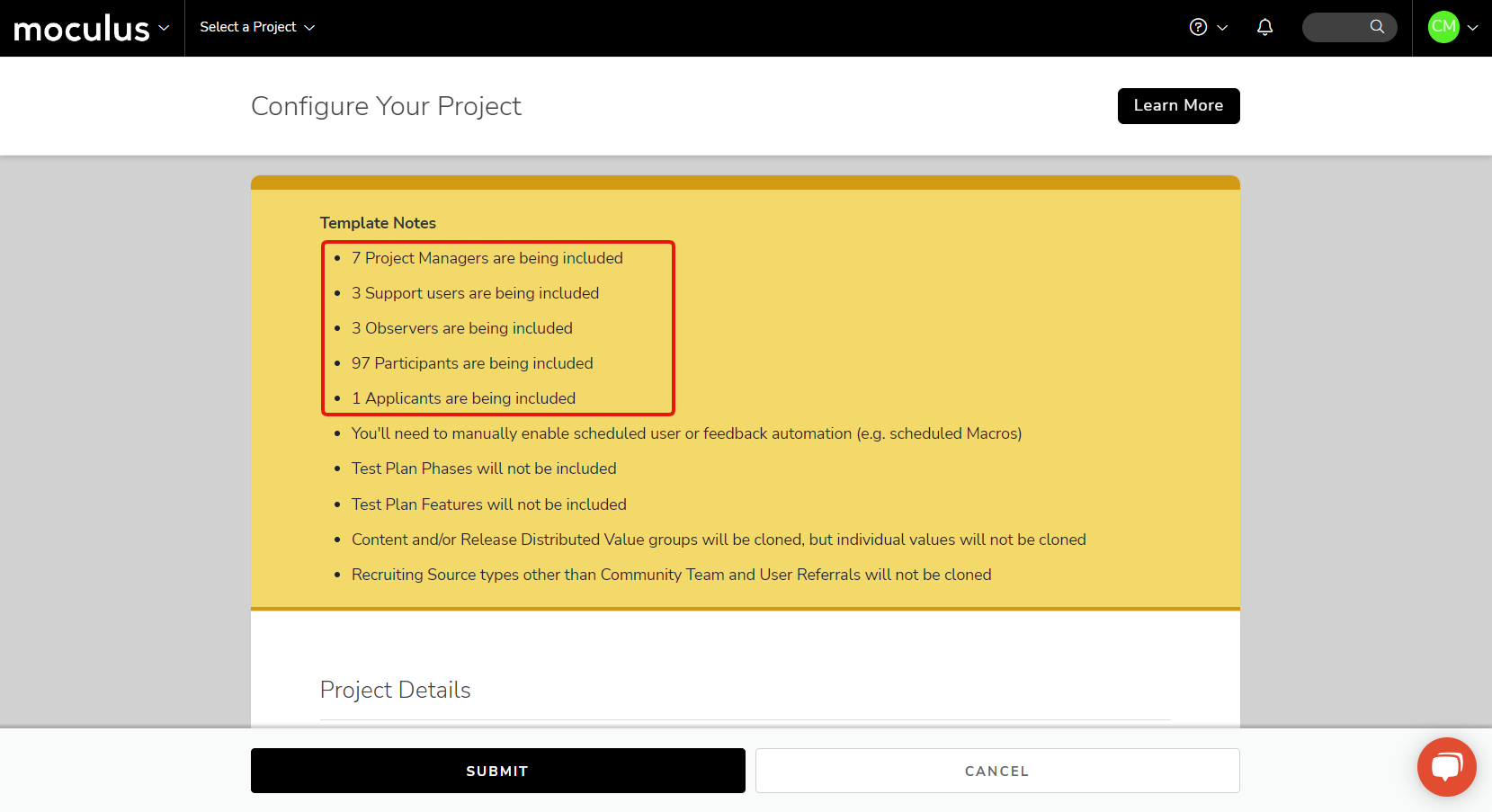Click the Moculus logo
This screenshot has height=812, width=1492.
coord(81,29)
